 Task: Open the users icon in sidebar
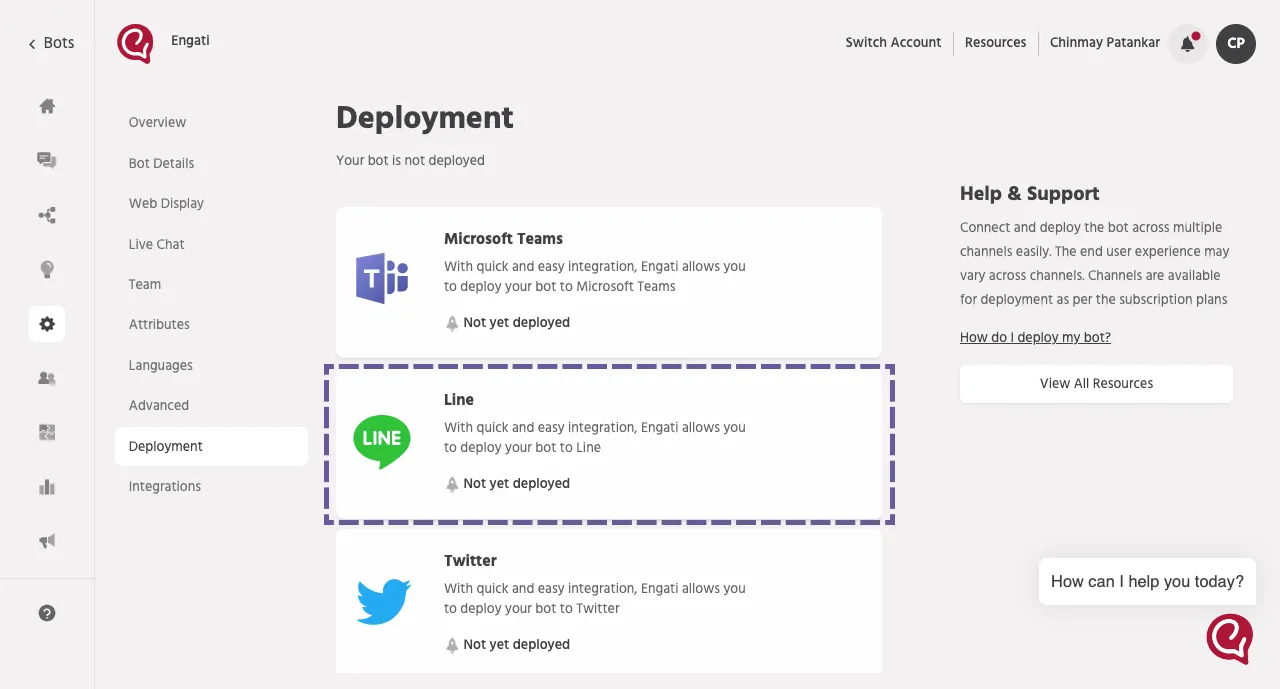point(47,378)
